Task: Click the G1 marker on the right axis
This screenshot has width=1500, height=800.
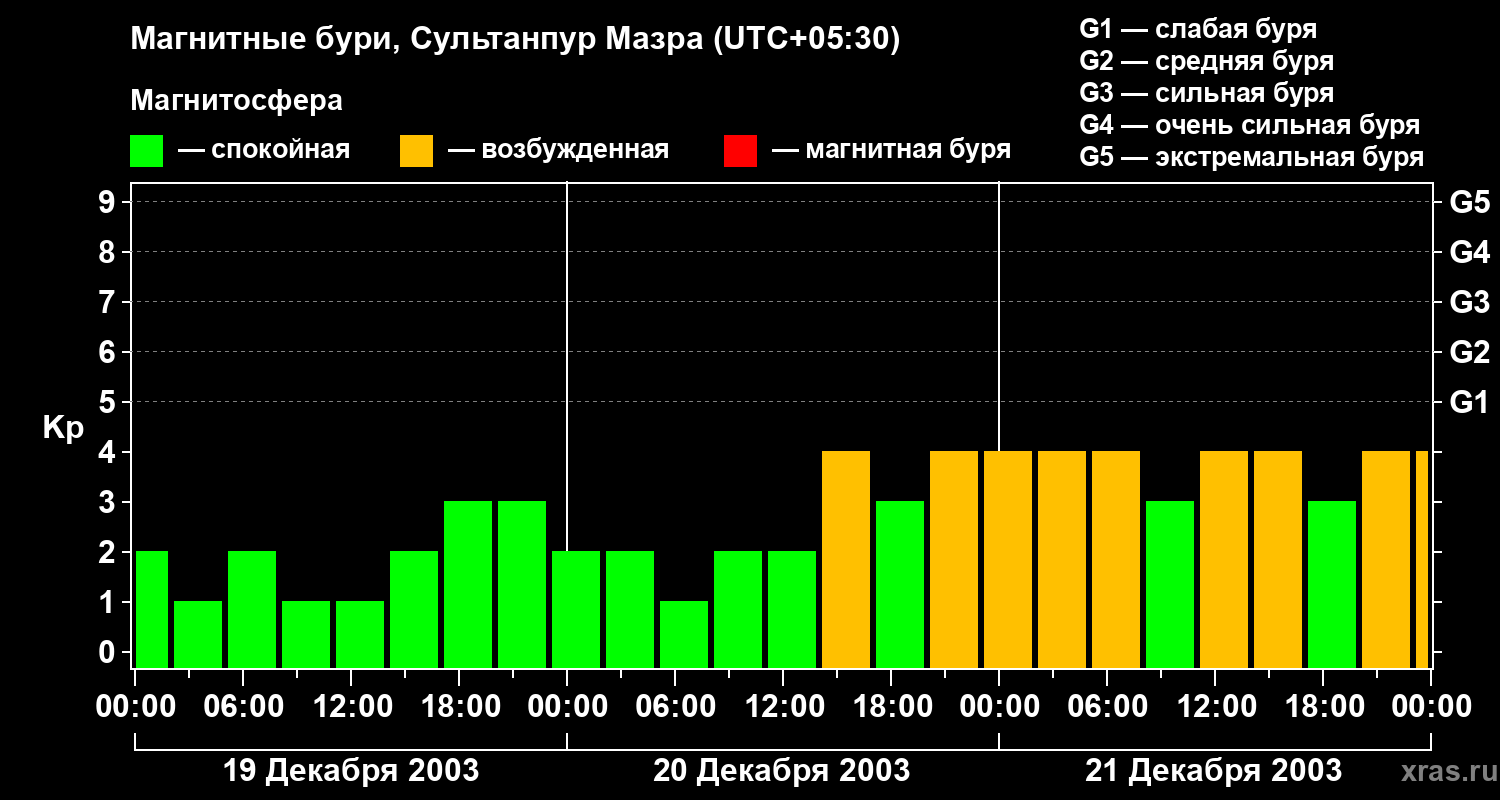Action: [1469, 402]
